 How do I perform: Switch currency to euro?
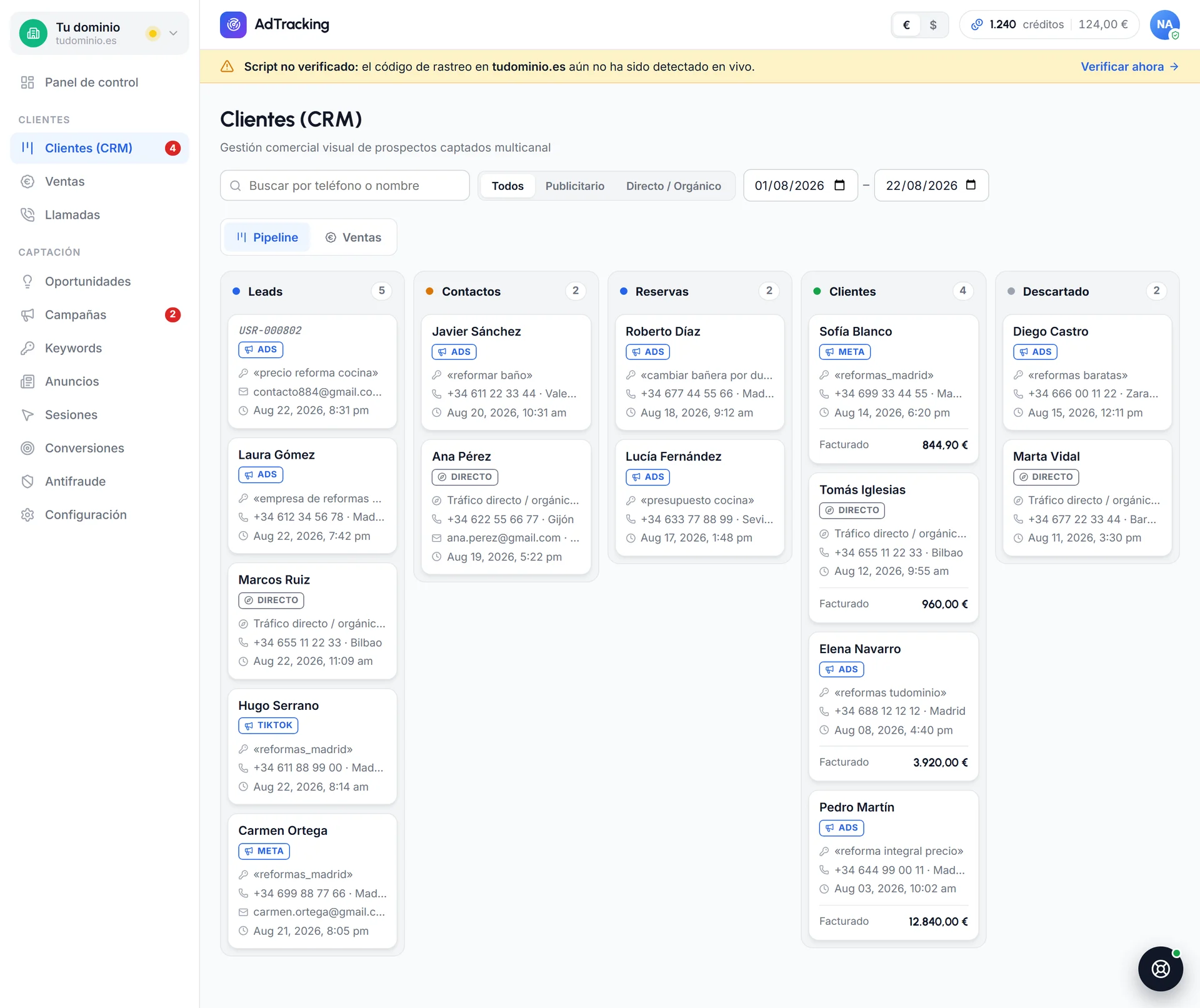coord(906,24)
